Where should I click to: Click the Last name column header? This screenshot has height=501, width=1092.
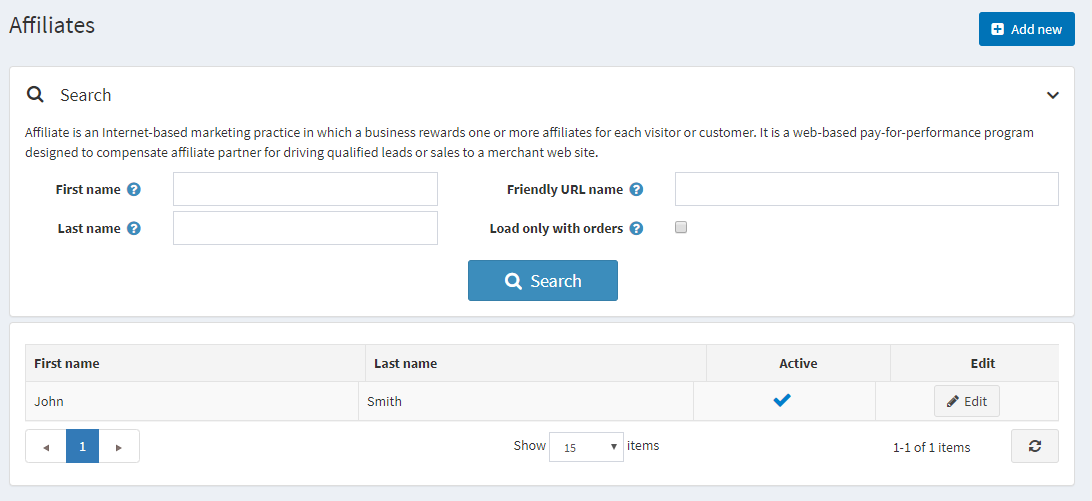click(405, 363)
